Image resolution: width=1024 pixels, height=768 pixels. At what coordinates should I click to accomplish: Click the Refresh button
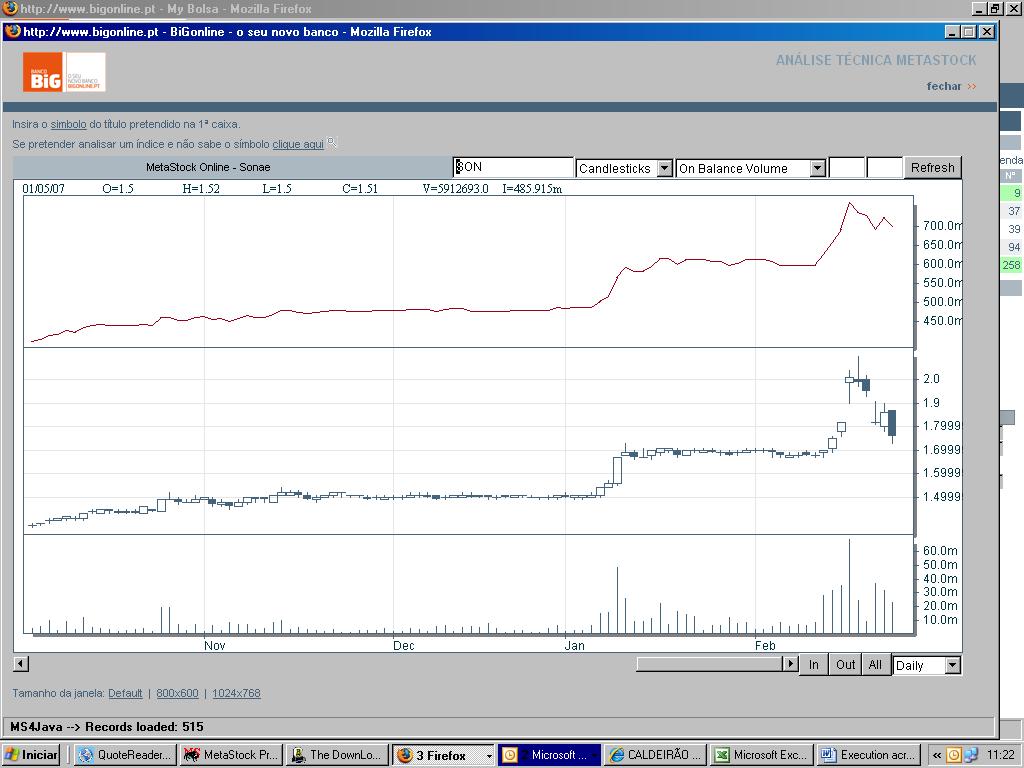click(933, 168)
